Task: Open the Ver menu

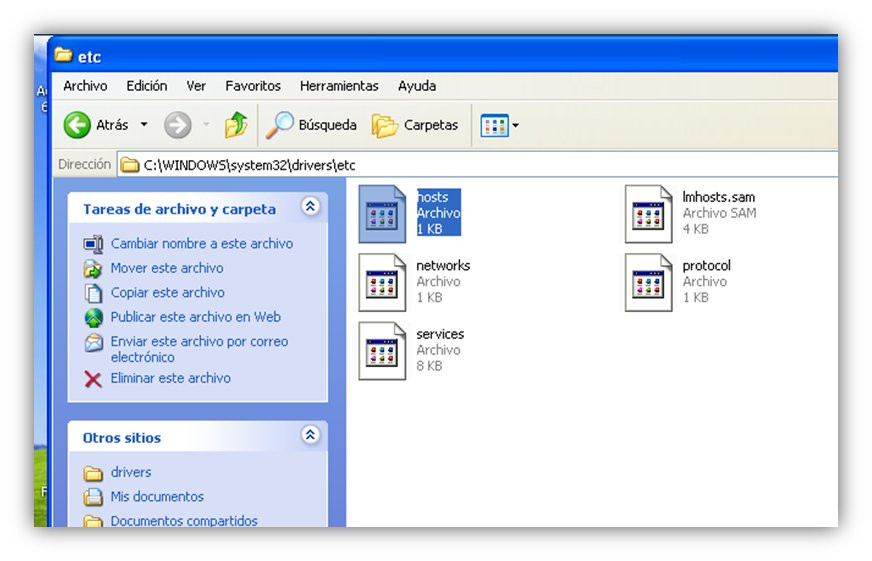Action: pos(196,86)
